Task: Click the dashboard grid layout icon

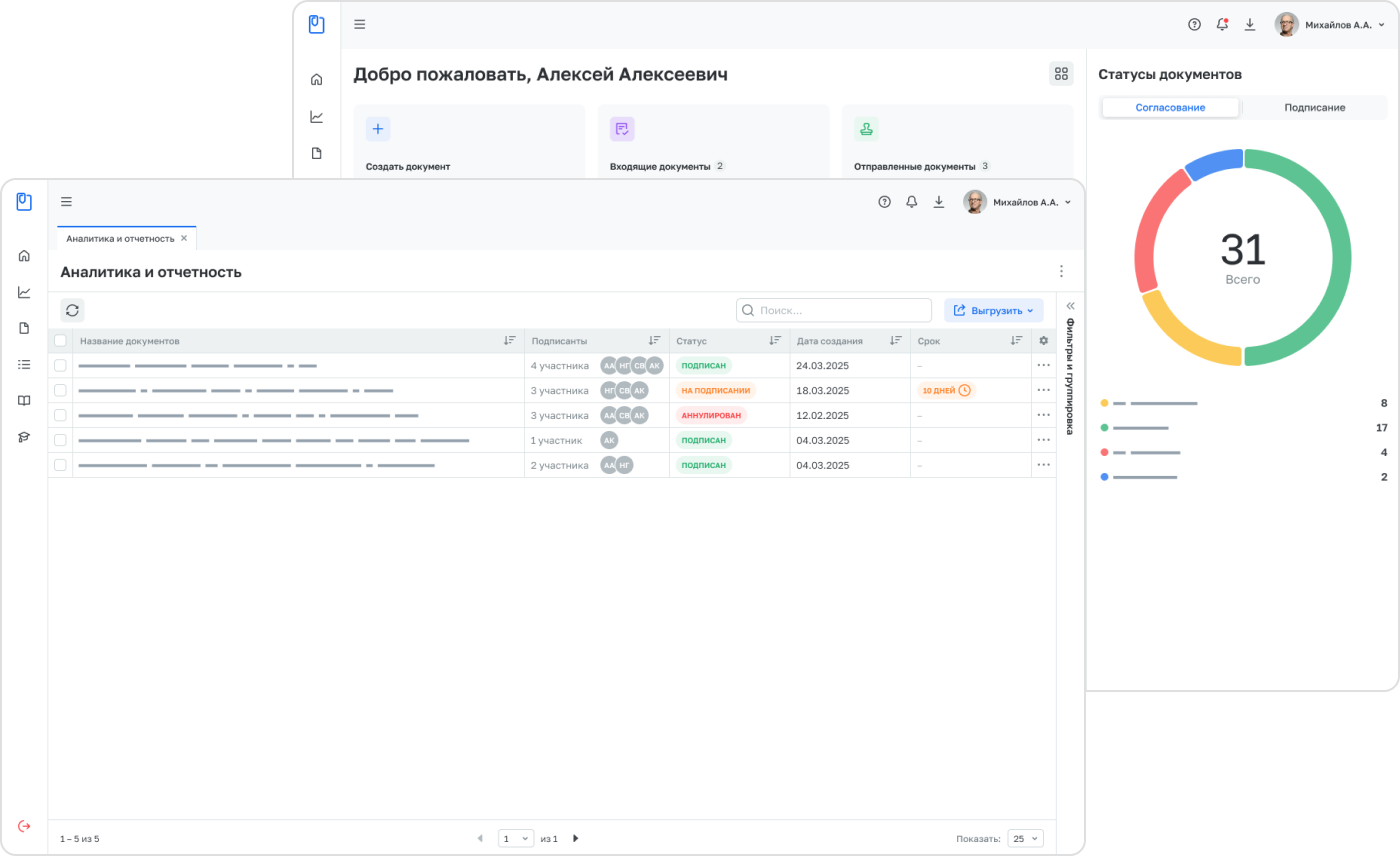Action: pyautogui.click(x=1061, y=74)
